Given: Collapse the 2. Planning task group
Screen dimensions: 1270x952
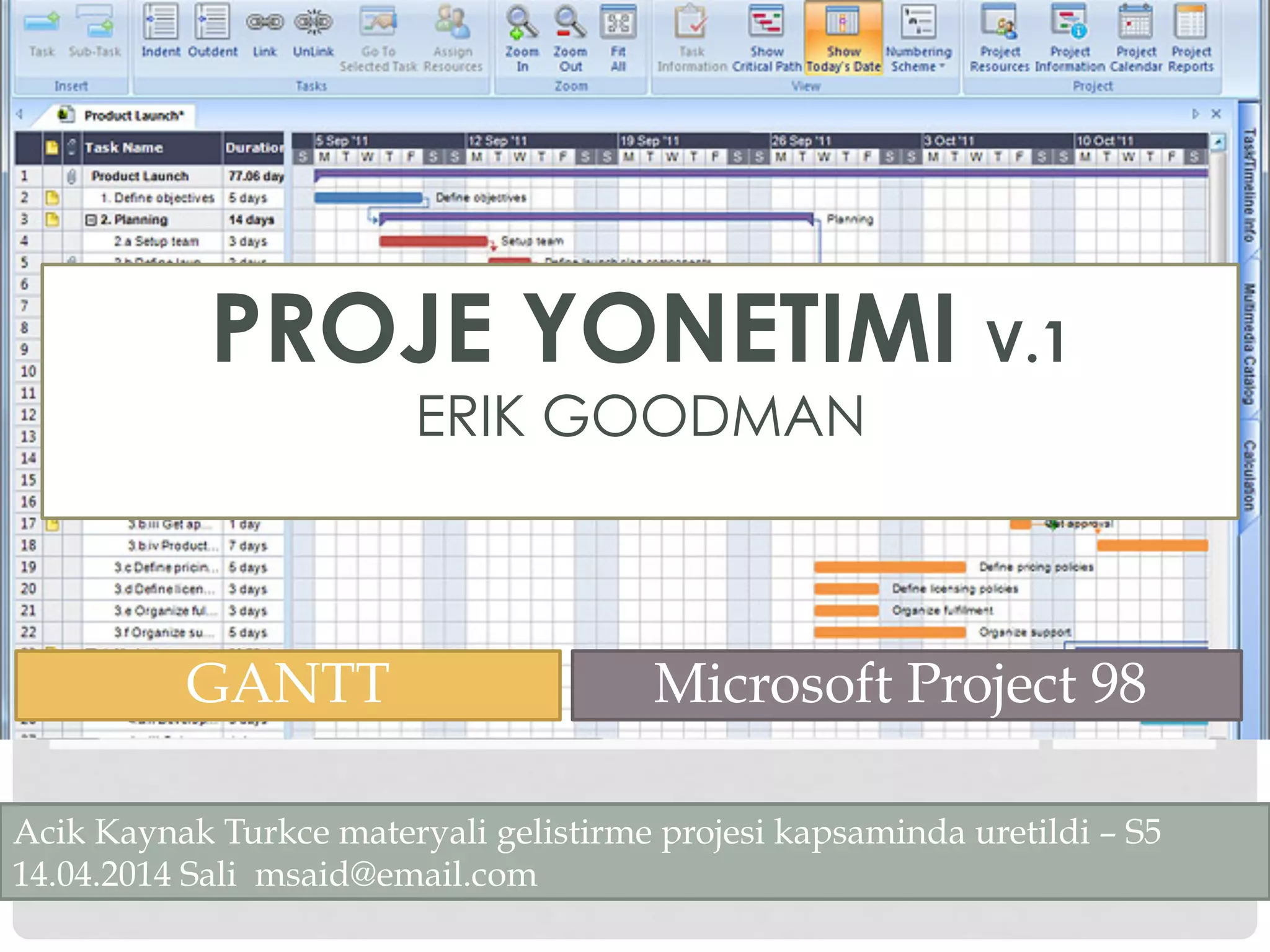Looking at the screenshot, I should (91, 220).
